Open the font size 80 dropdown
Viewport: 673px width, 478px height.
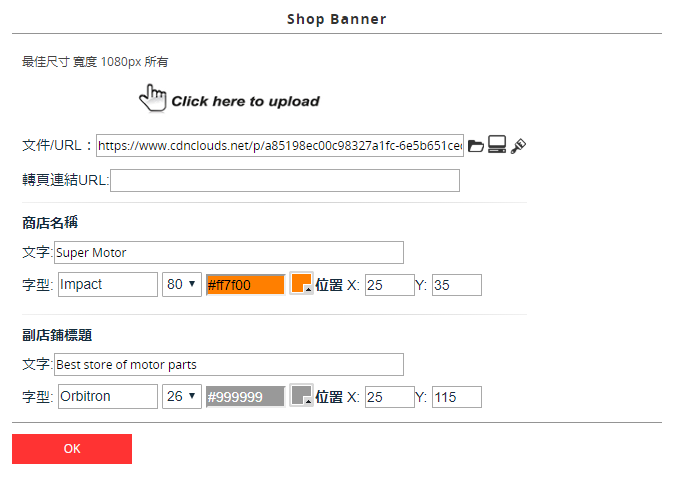coord(182,284)
